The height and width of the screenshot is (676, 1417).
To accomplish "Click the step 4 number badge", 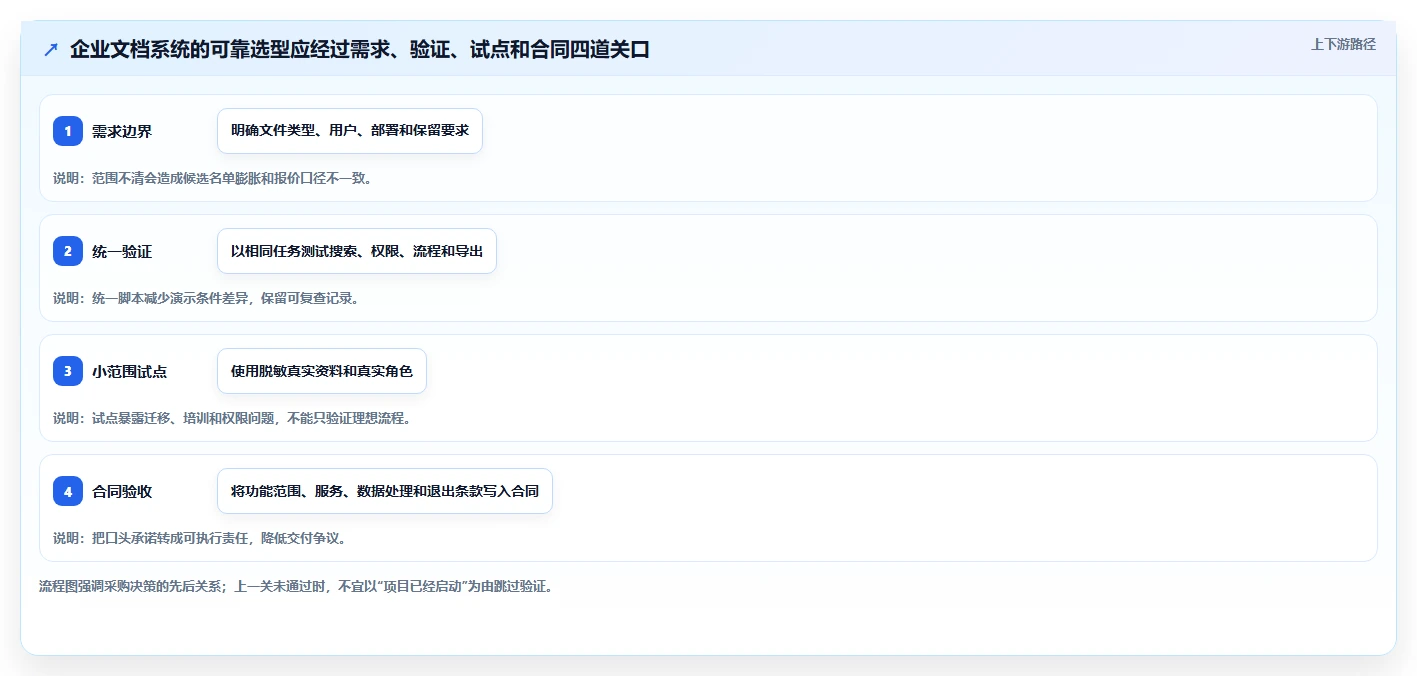I will (x=68, y=491).
